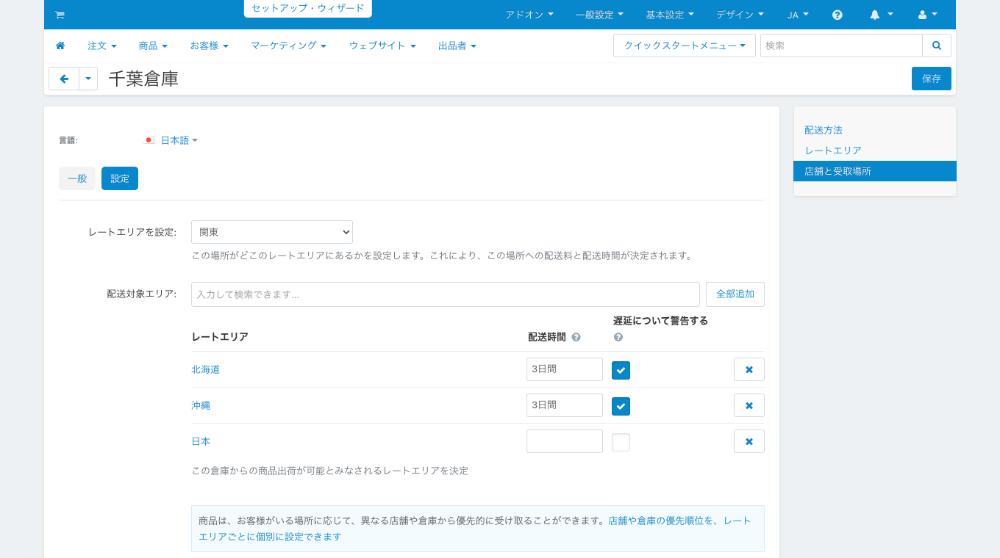Click the search magnifier button
The height and width of the screenshot is (558, 1000).
click(937, 46)
